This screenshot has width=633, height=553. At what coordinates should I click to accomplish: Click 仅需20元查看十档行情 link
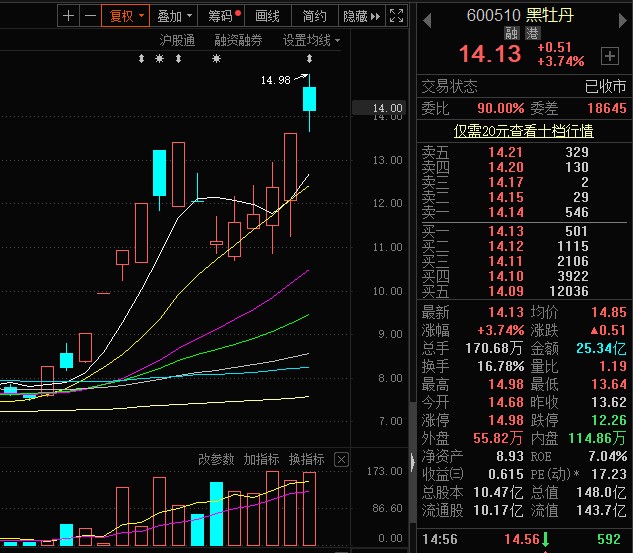point(523,131)
